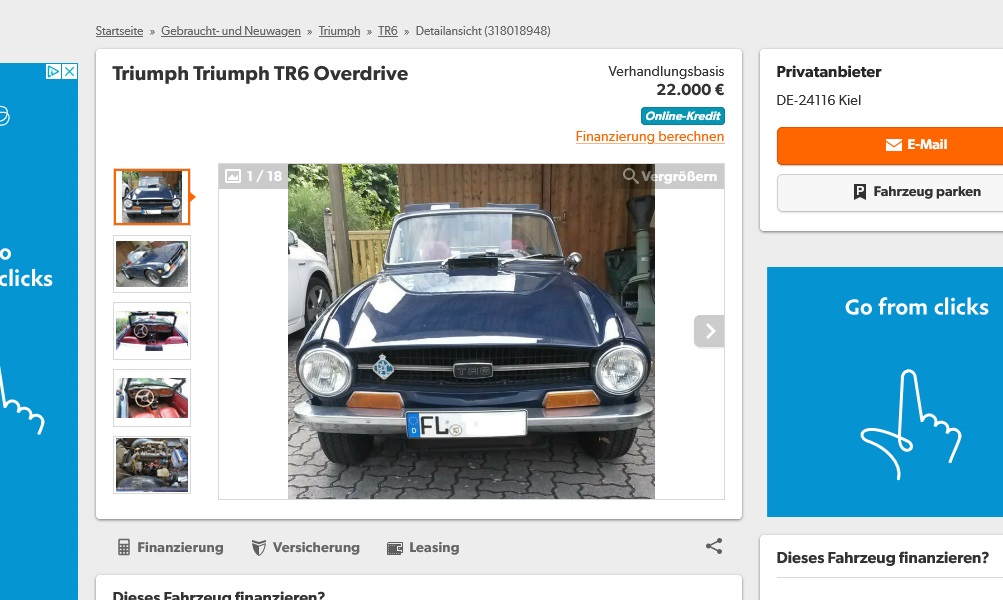Screen dimensions: 1003x600
Task: Open the Versicherung tab
Action: tap(306, 548)
